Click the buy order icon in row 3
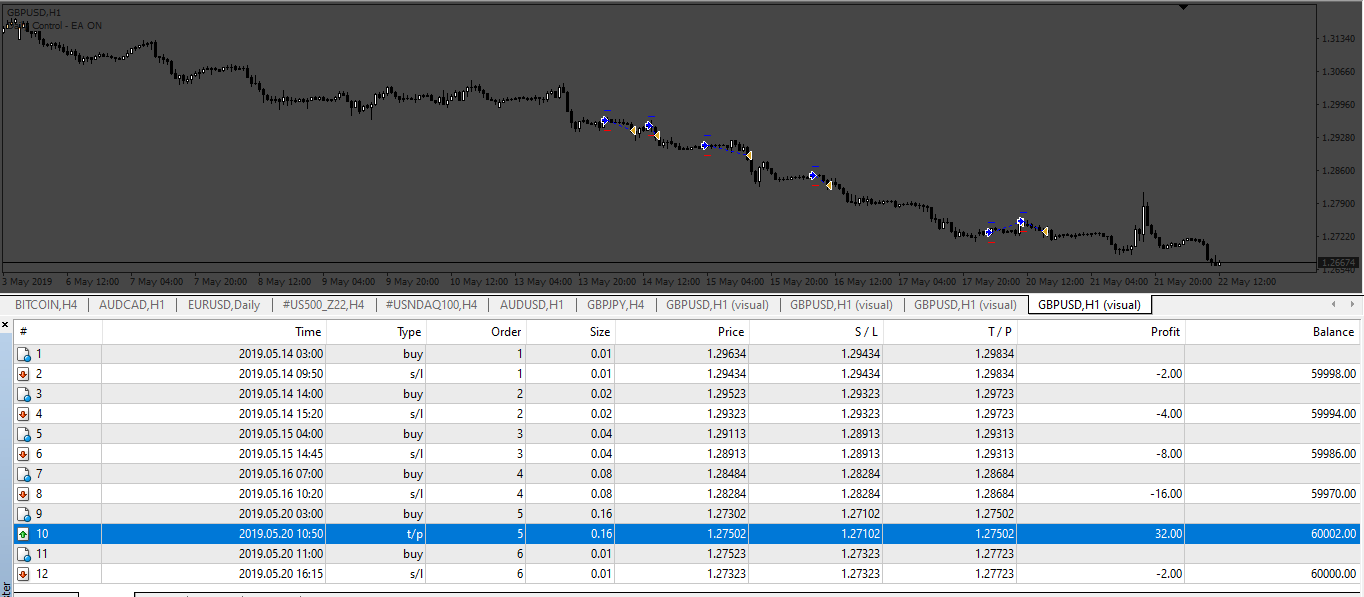This screenshot has height=597, width=1364. click(23, 394)
